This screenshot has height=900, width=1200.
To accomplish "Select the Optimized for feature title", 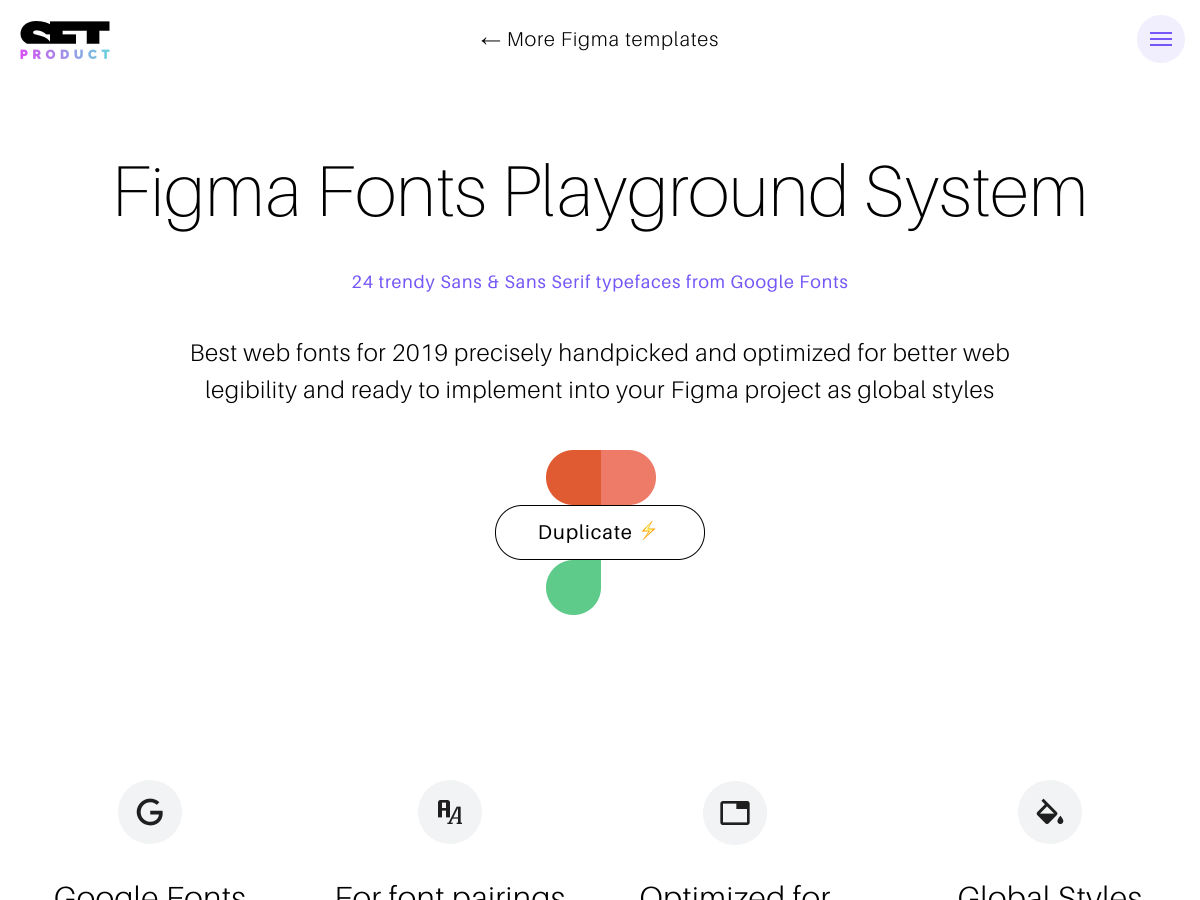I will click(735, 891).
